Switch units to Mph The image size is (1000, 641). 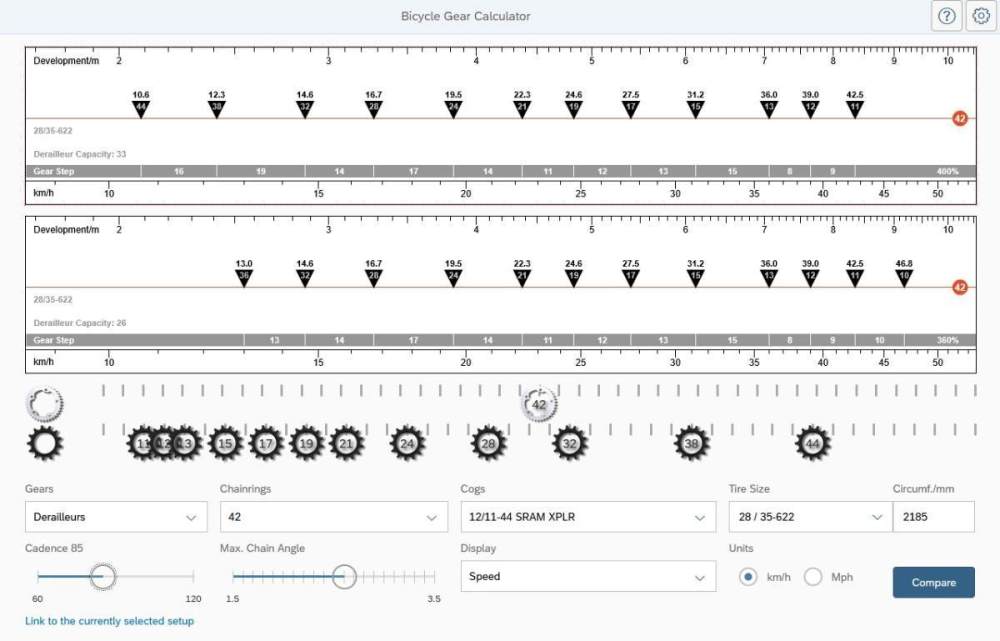pos(813,577)
